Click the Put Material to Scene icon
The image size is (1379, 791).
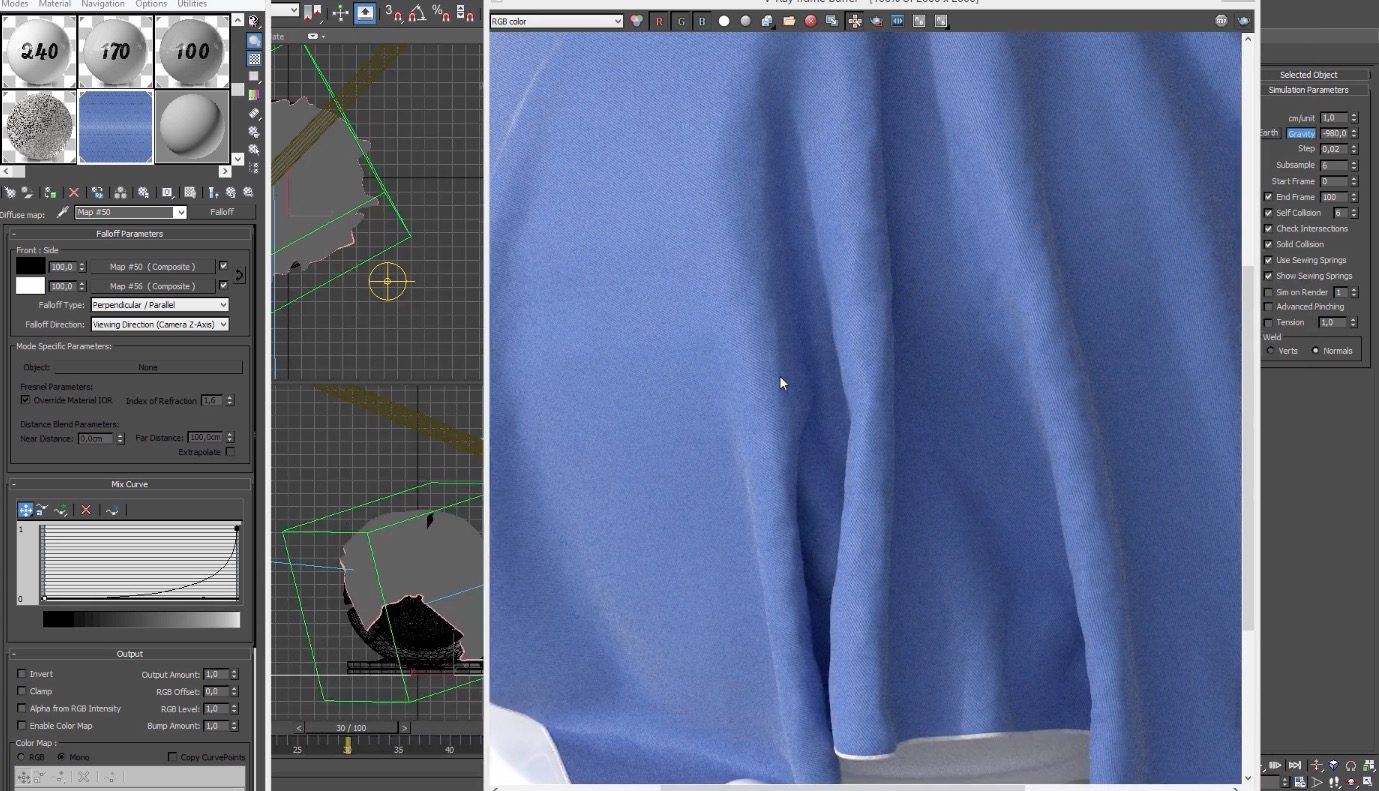[x=28, y=192]
